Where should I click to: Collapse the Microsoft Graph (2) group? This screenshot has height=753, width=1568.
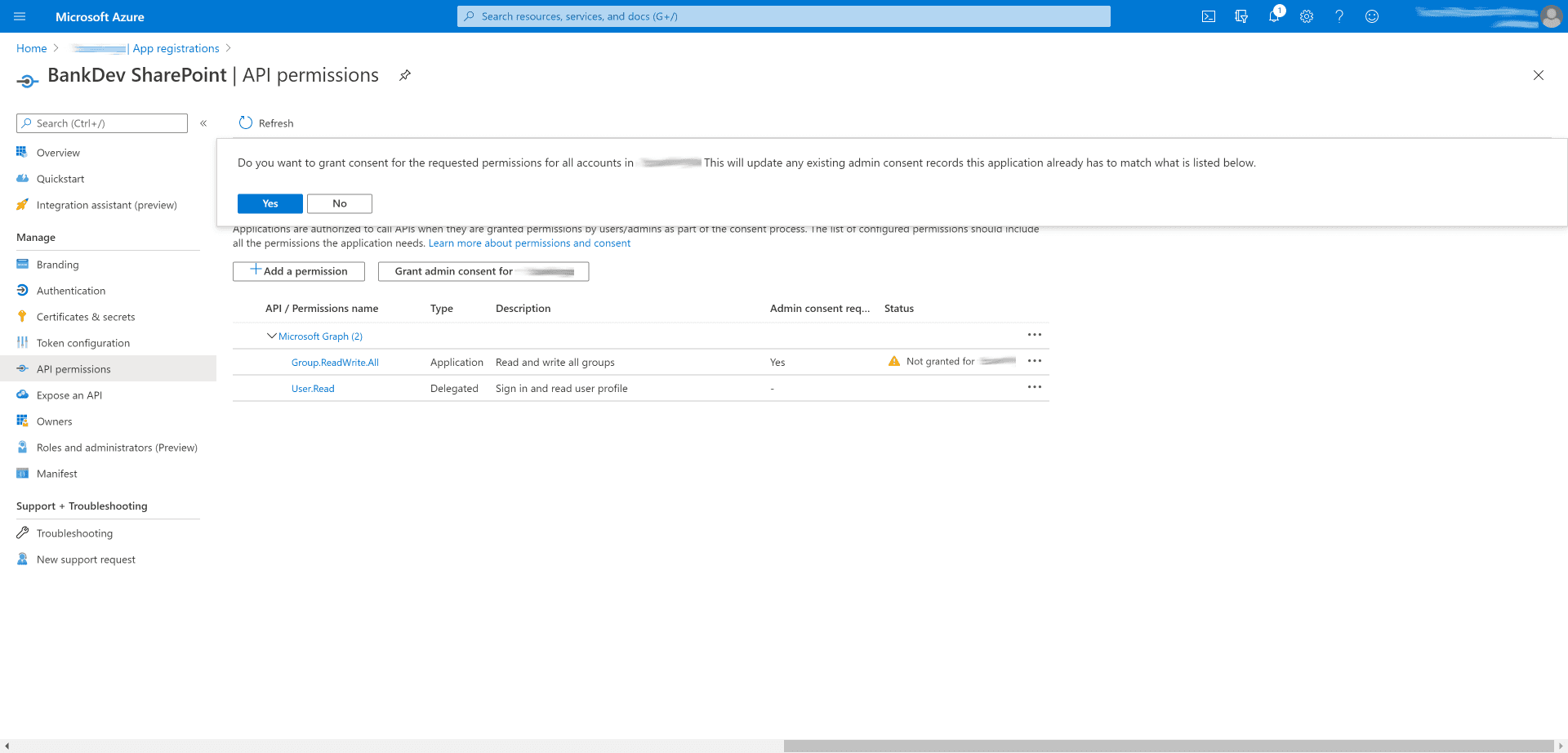tap(272, 336)
